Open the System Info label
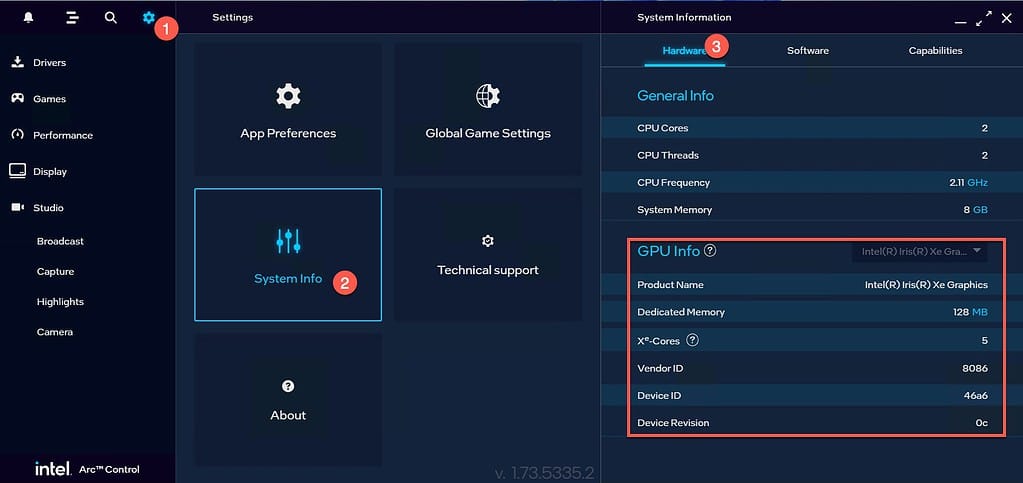 [288, 279]
